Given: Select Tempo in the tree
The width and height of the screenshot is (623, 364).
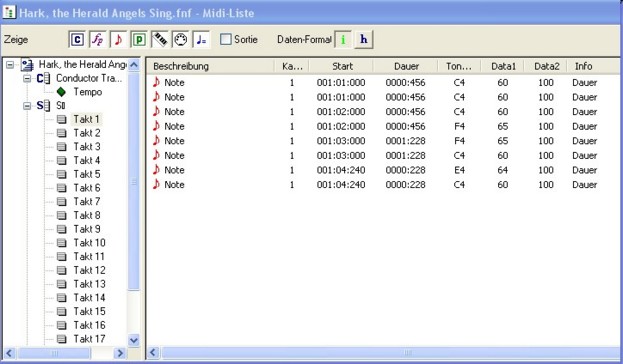Looking at the screenshot, I should point(88,92).
